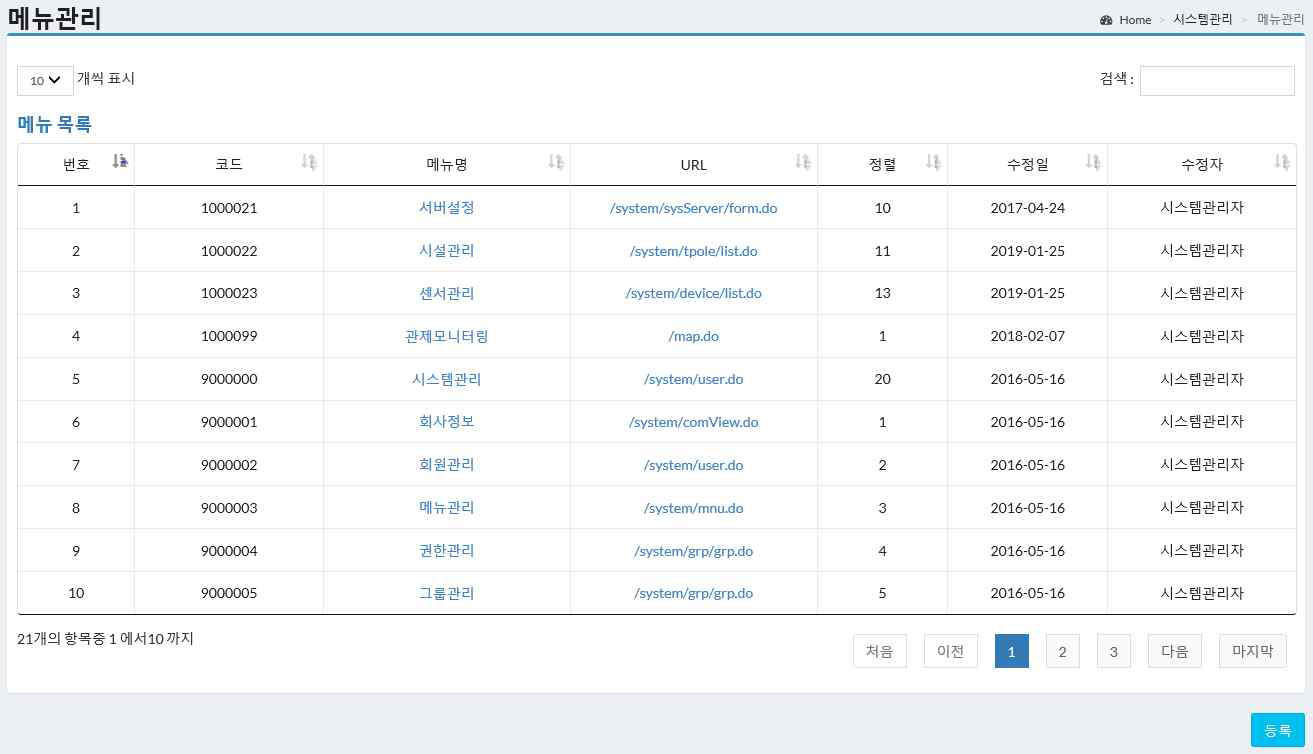Click URL /system/tpole/list.do
This screenshot has width=1313, height=754.
(x=694, y=251)
